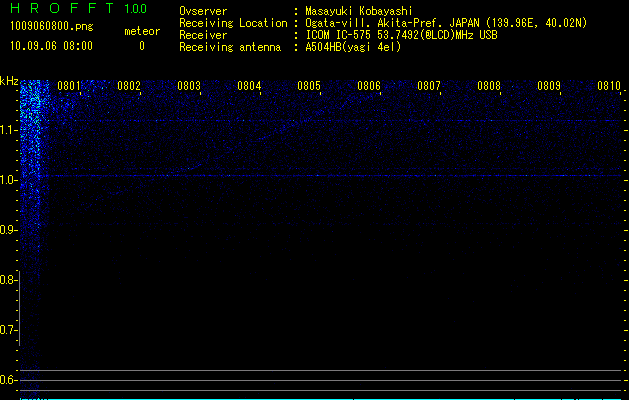Click the 0804 time marker
Screen dimensions: 629x400
249,86
